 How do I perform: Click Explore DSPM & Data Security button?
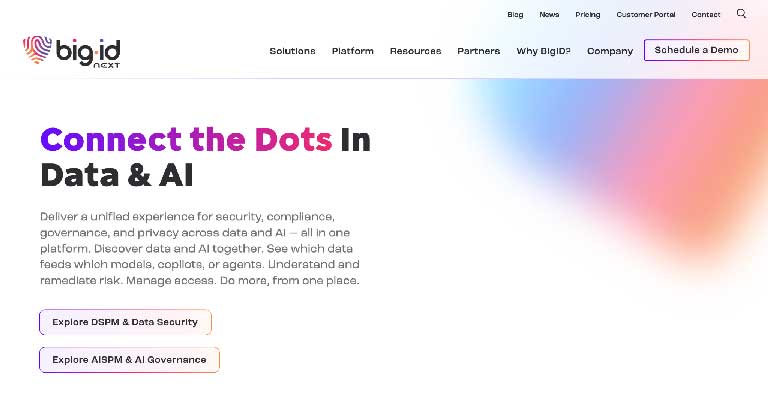[125, 322]
